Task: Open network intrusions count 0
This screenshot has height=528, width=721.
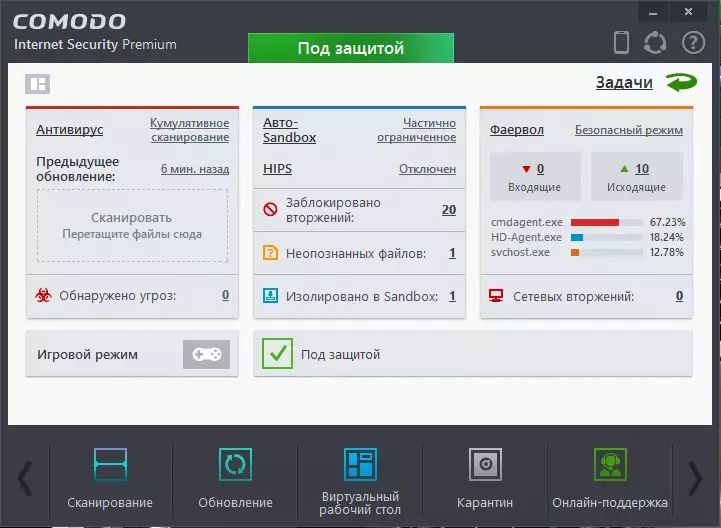Action: click(679, 296)
